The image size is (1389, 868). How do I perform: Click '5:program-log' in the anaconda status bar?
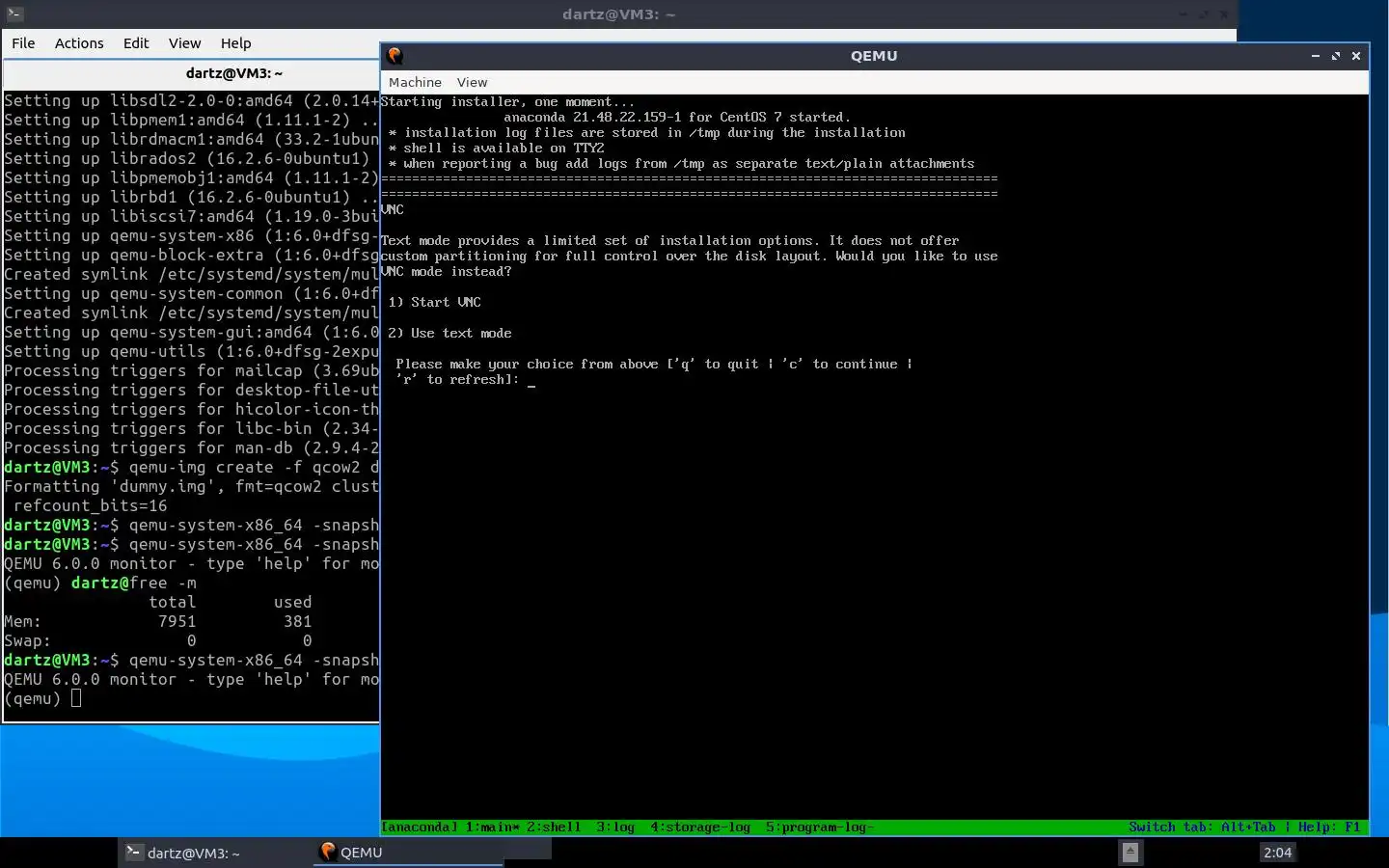coord(820,827)
